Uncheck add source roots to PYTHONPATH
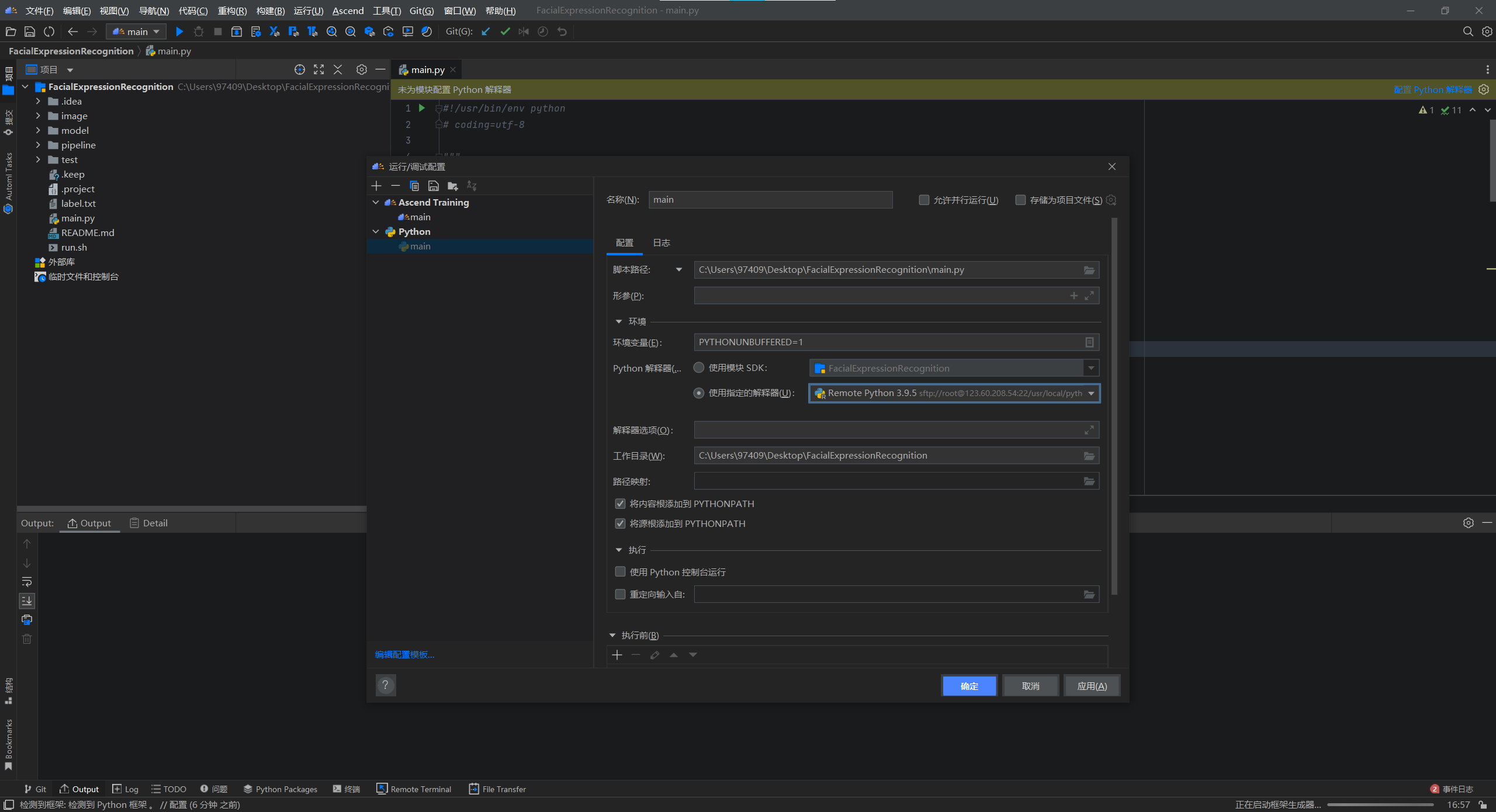 620,523
